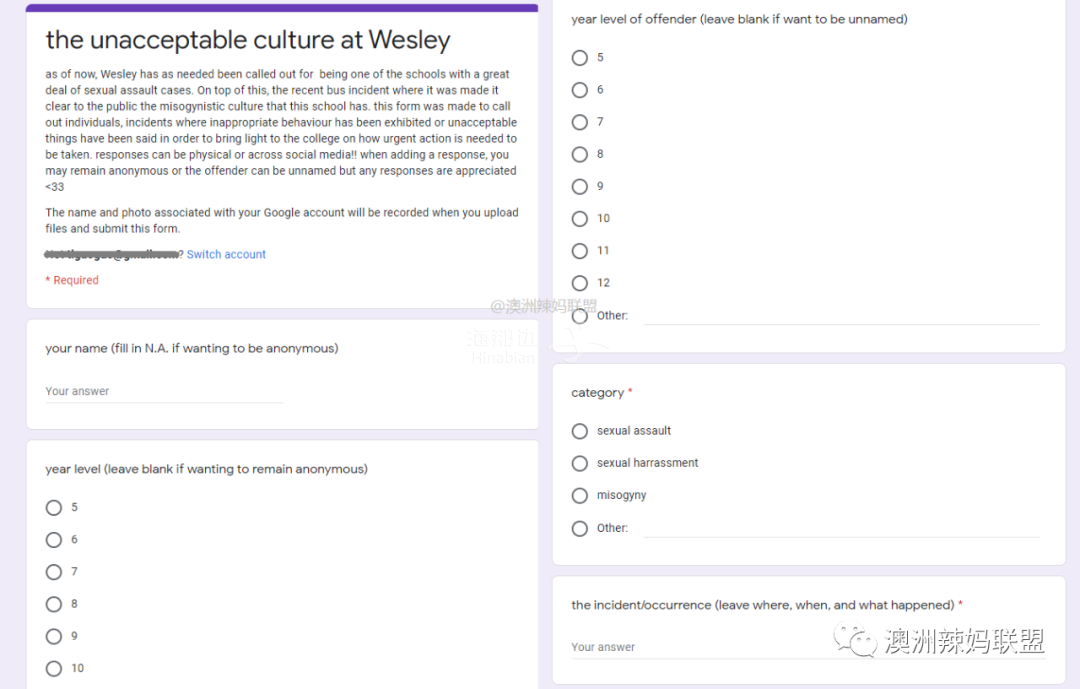The height and width of the screenshot is (689, 1080).
Task: Choose year 9 for your own year level
Action: click(54, 636)
